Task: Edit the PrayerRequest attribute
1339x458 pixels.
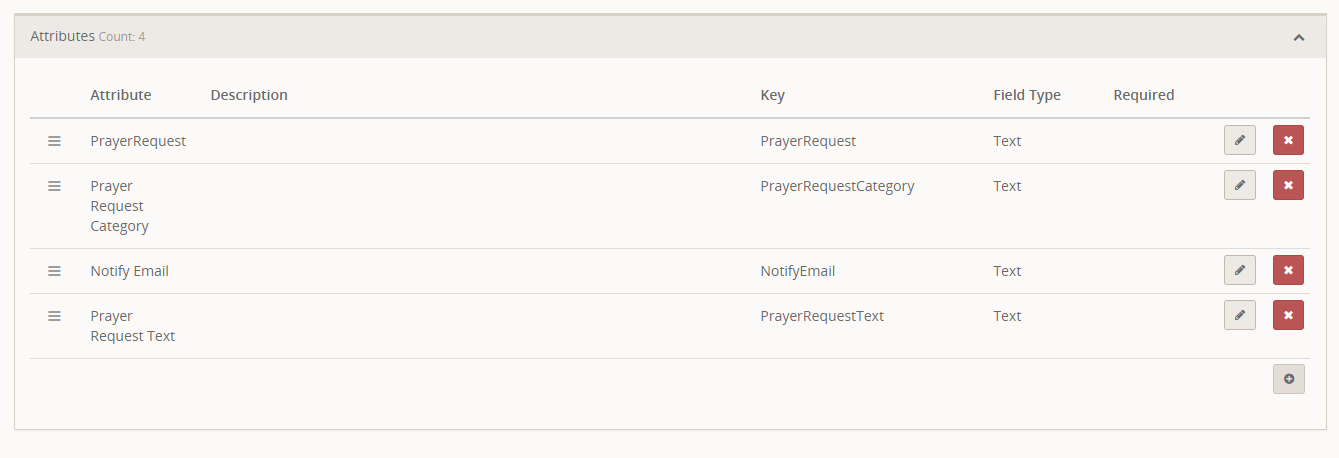Action: click(x=1239, y=140)
